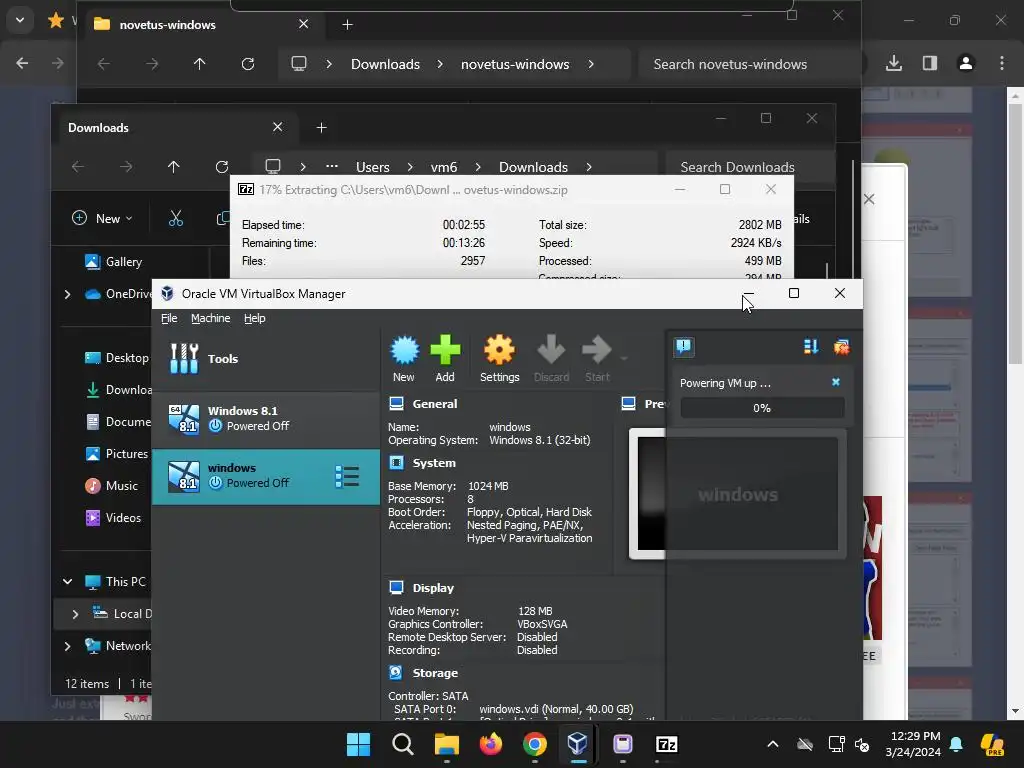Click the Storage section header

click(x=435, y=673)
